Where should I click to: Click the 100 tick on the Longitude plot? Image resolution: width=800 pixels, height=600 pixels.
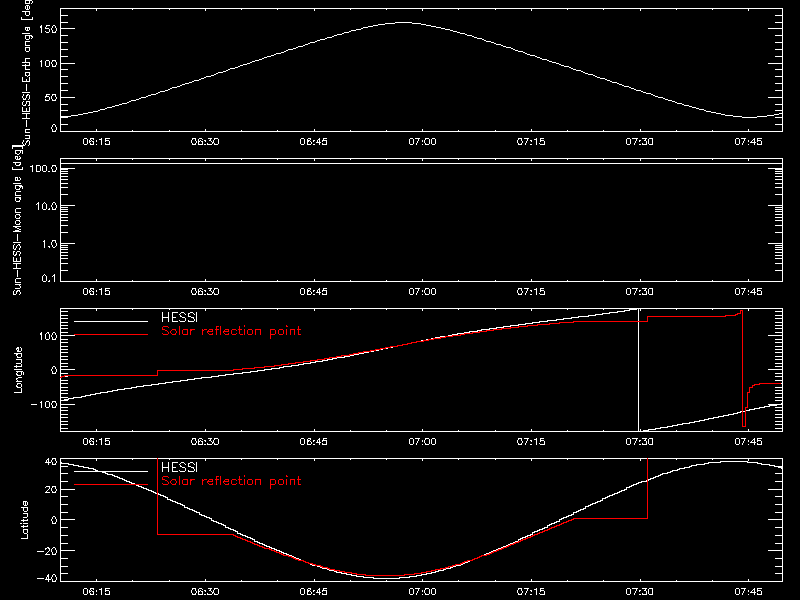(49, 336)
